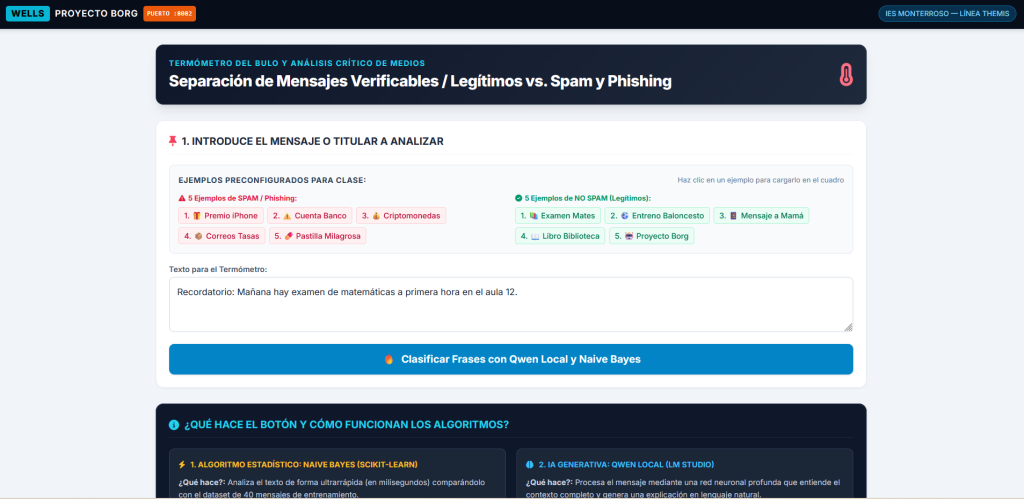Click the thermometer icon in header banner
The width and height of the screenshot is (1024, 499).
[x=846, y=74]
